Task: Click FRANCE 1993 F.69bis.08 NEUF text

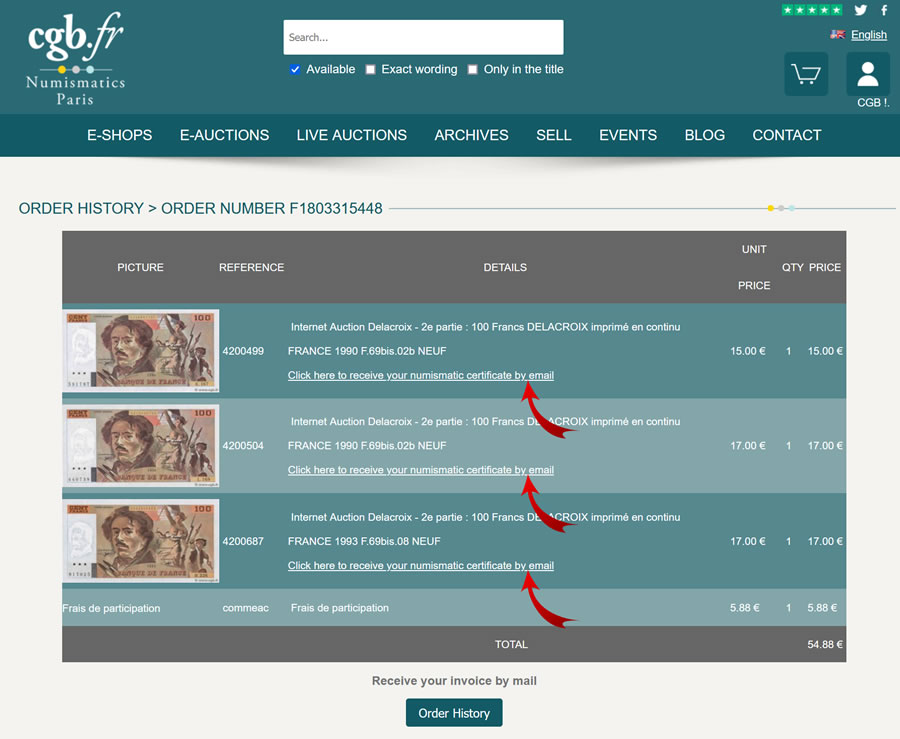Action: (x=364, y=541)
